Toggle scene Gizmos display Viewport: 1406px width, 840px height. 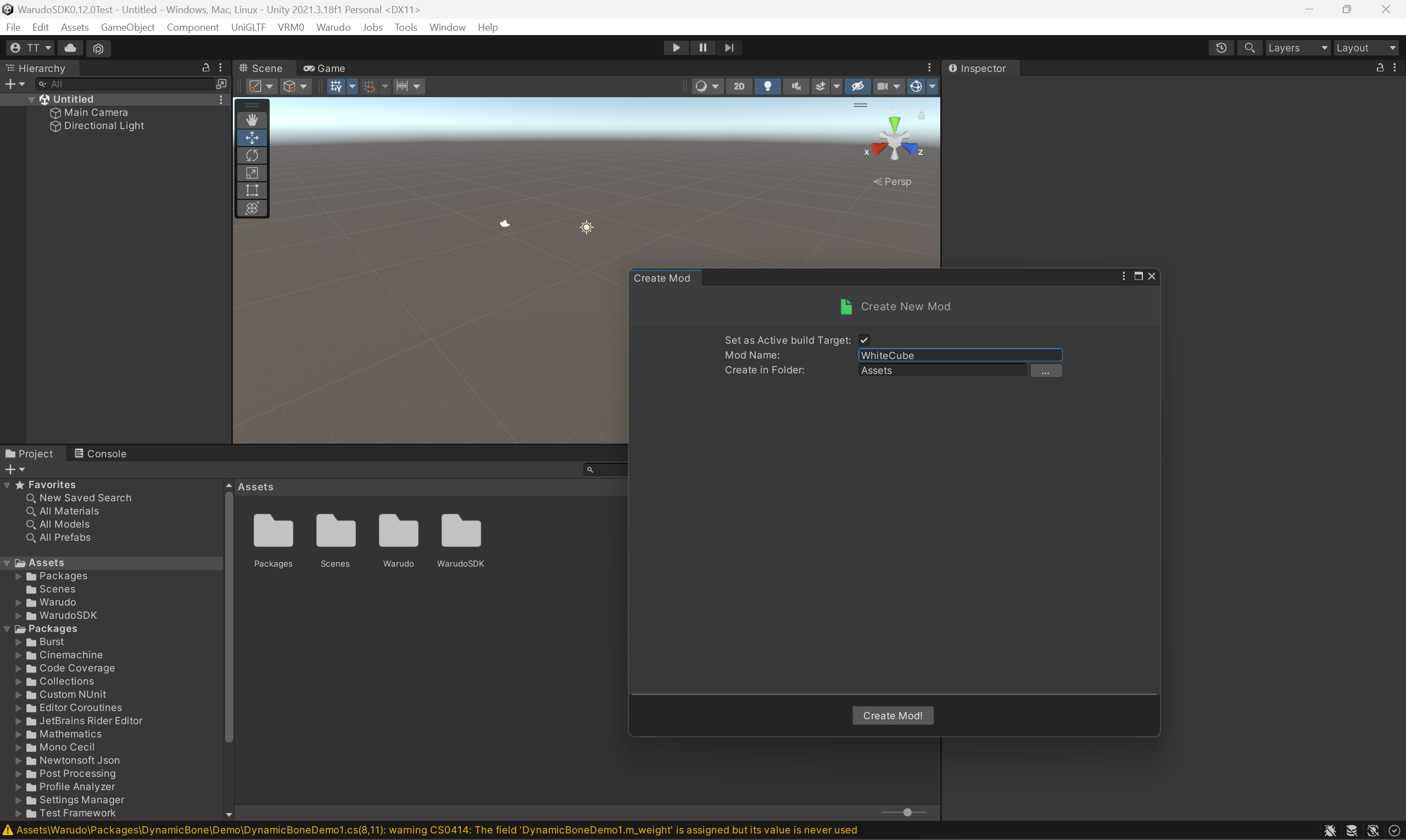pos(916,86)
